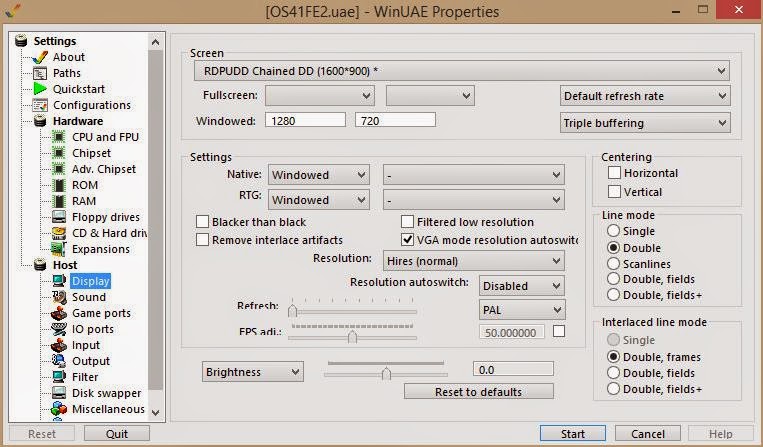The image size is (763, 447).
Task: Click the Disk swapper icon
Action: (59, 393)
